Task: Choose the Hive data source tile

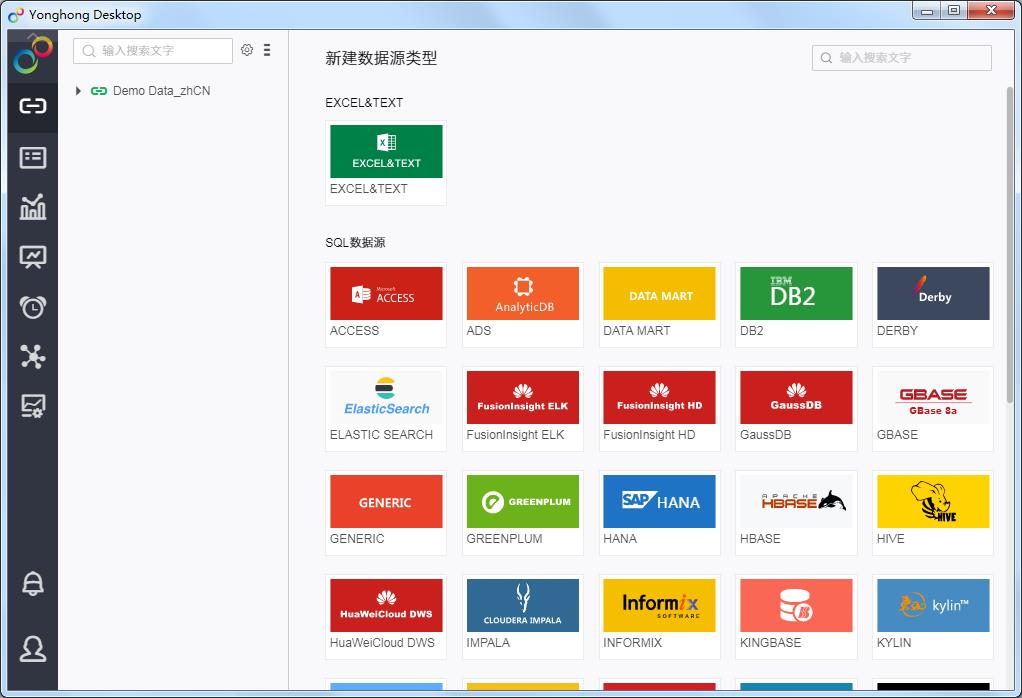Action: (x=933, y=512)
